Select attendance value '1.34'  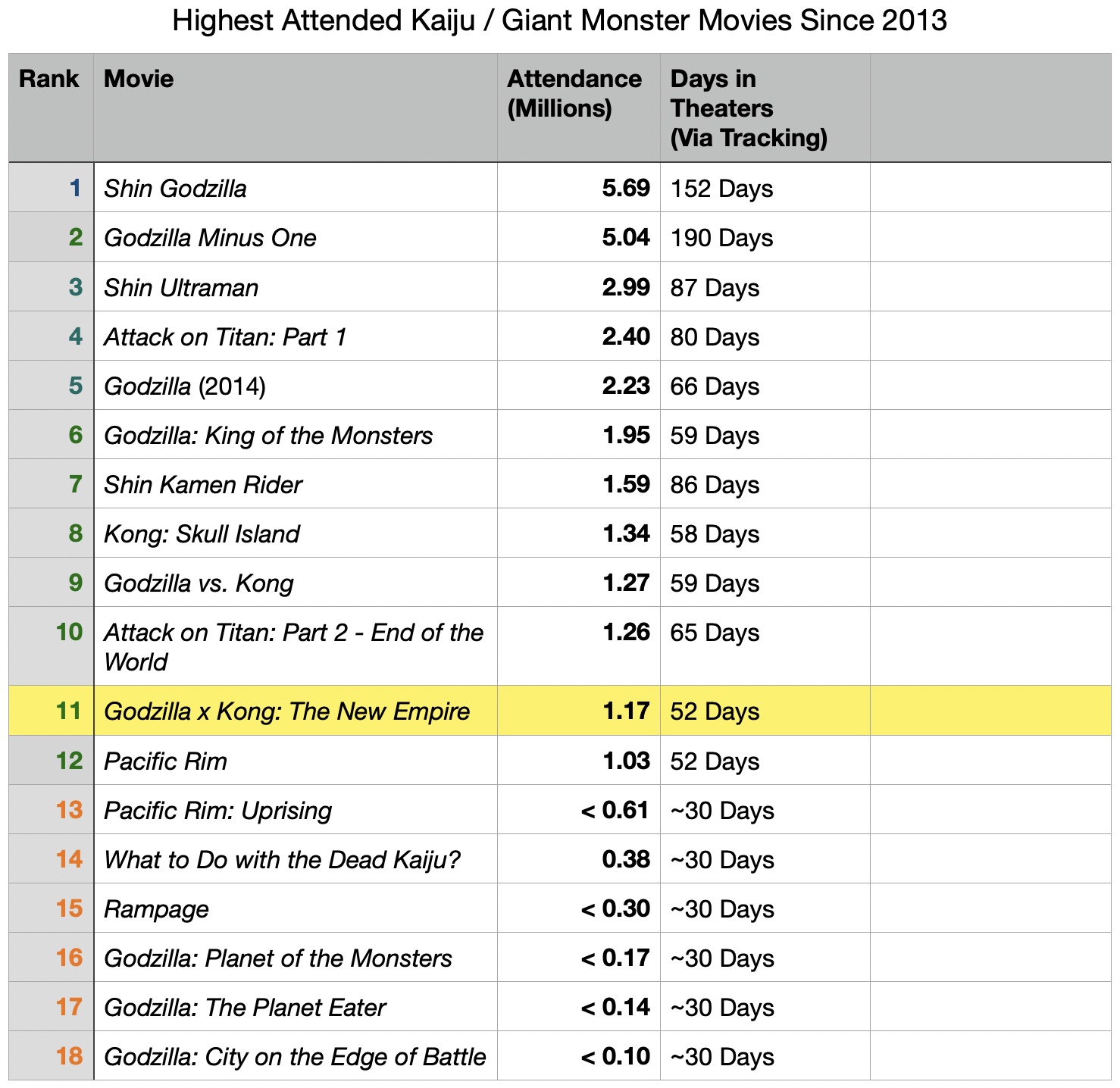tap(626, 533)
